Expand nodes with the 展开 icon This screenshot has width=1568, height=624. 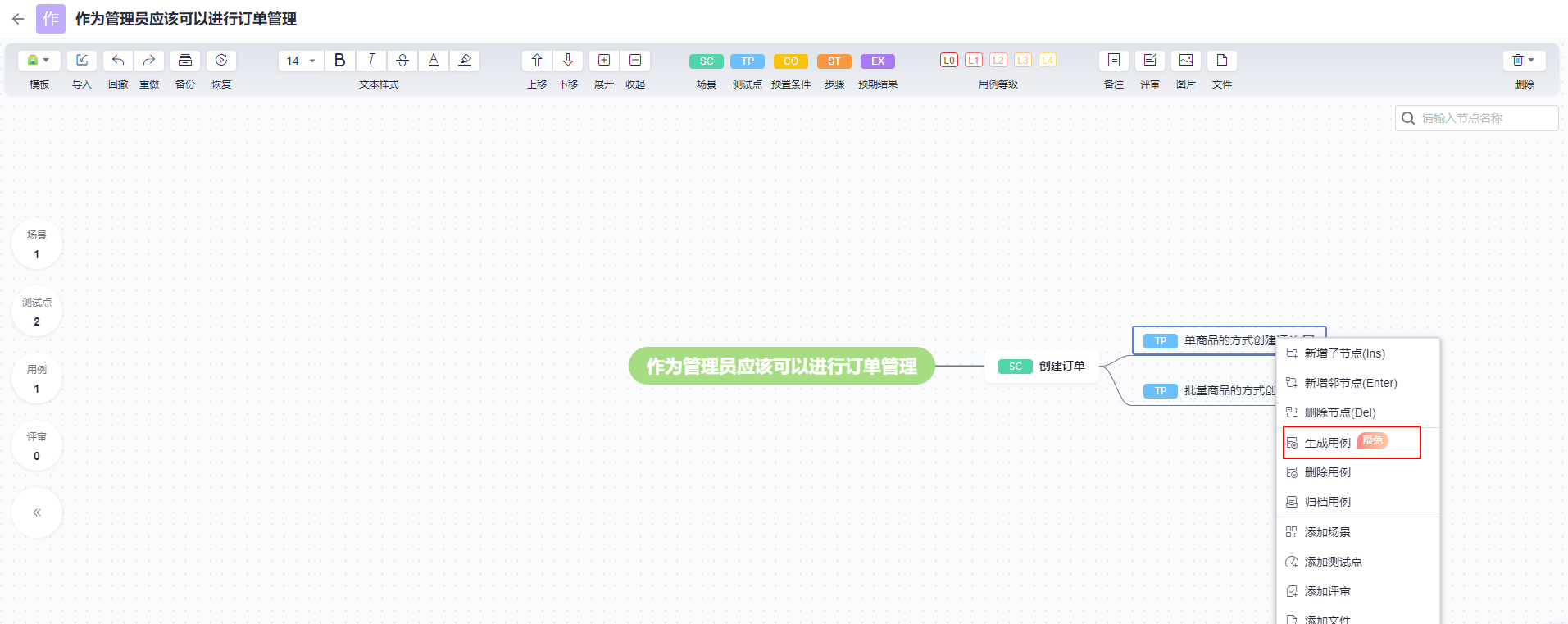click(x=604, y=61)
